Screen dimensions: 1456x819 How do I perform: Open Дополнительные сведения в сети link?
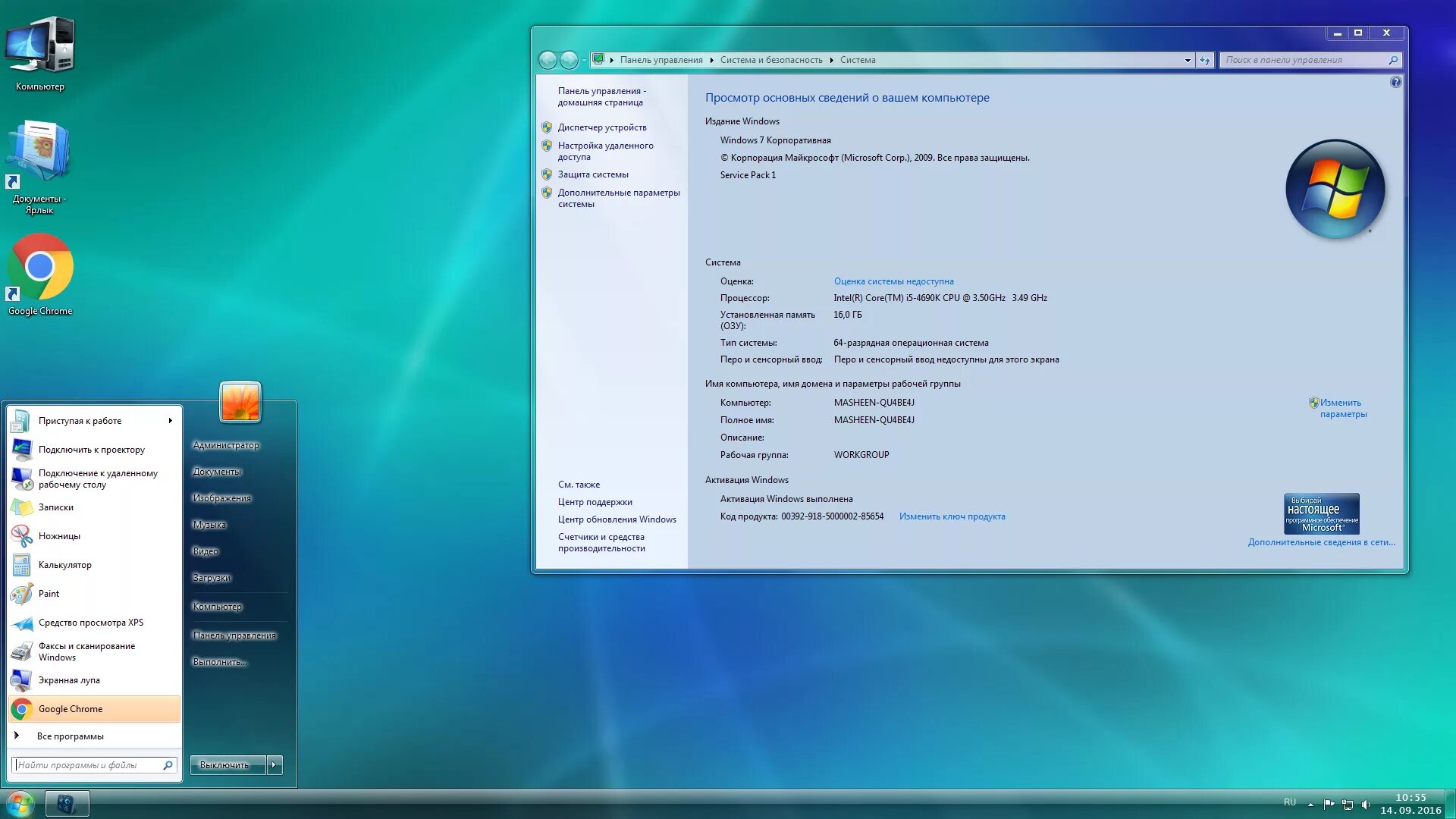pyautogui.click(x=1321, y=542)
